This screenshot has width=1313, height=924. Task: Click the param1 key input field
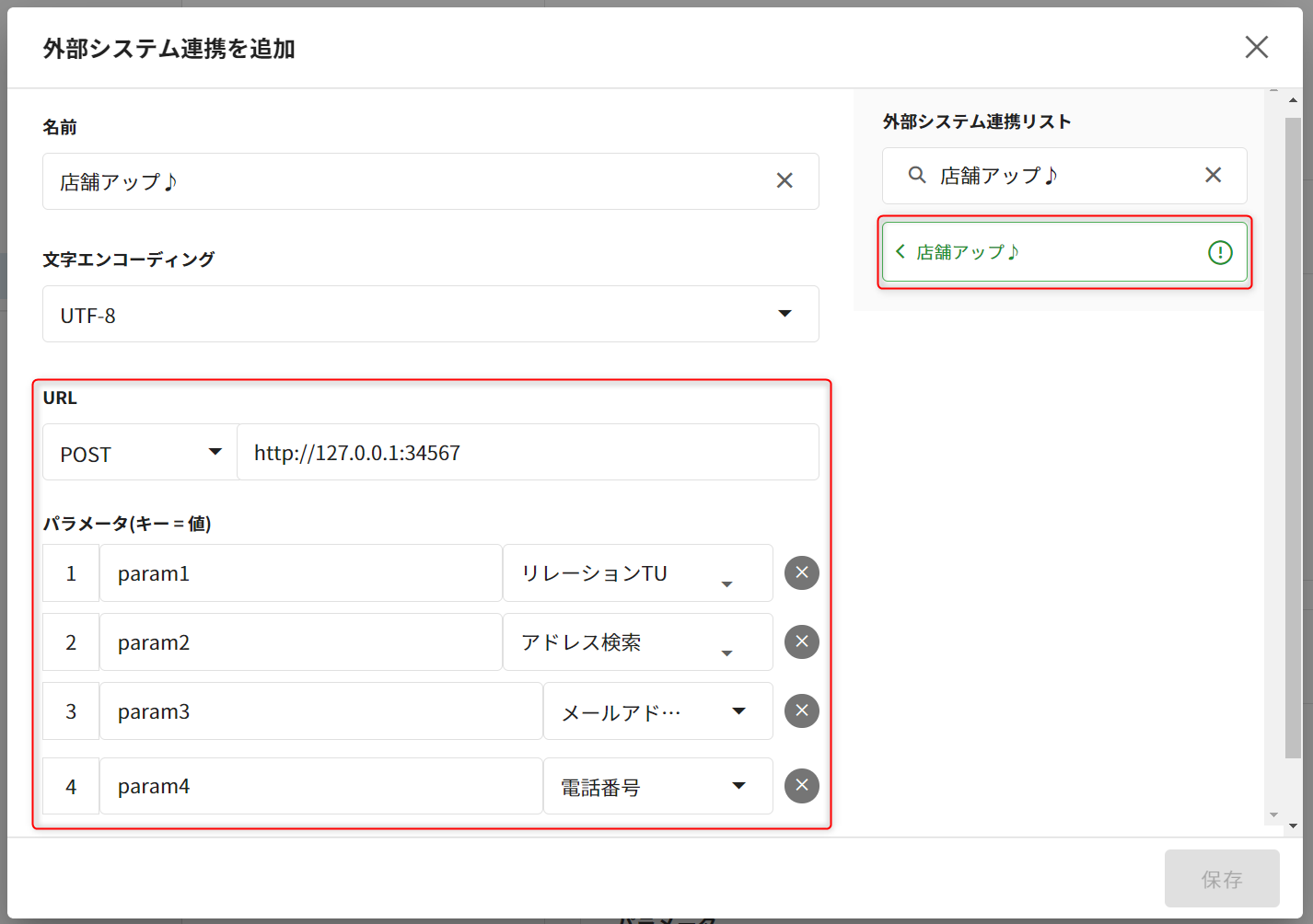click(300, 573)
